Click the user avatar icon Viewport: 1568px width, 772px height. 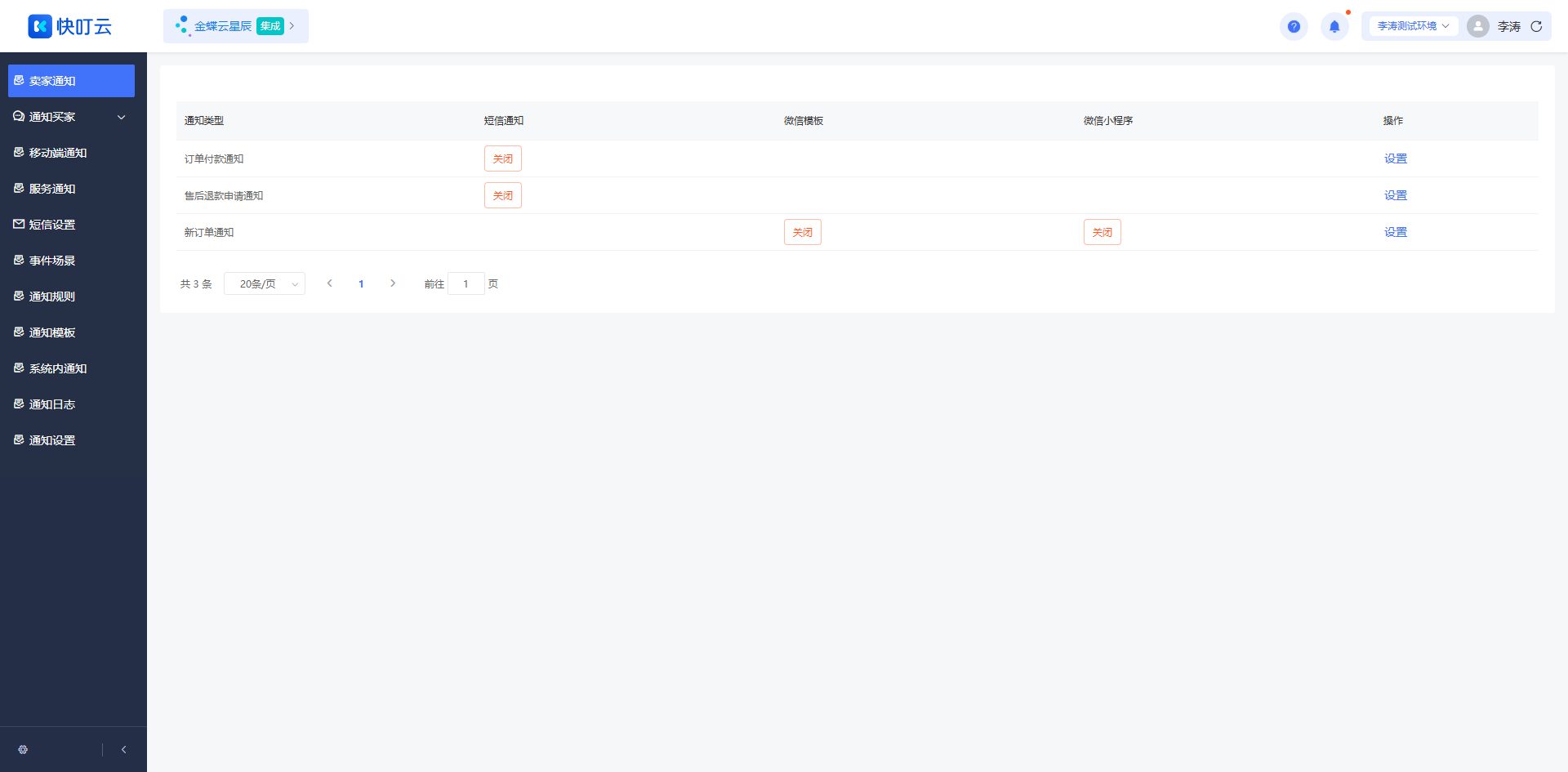[1477, 26]
